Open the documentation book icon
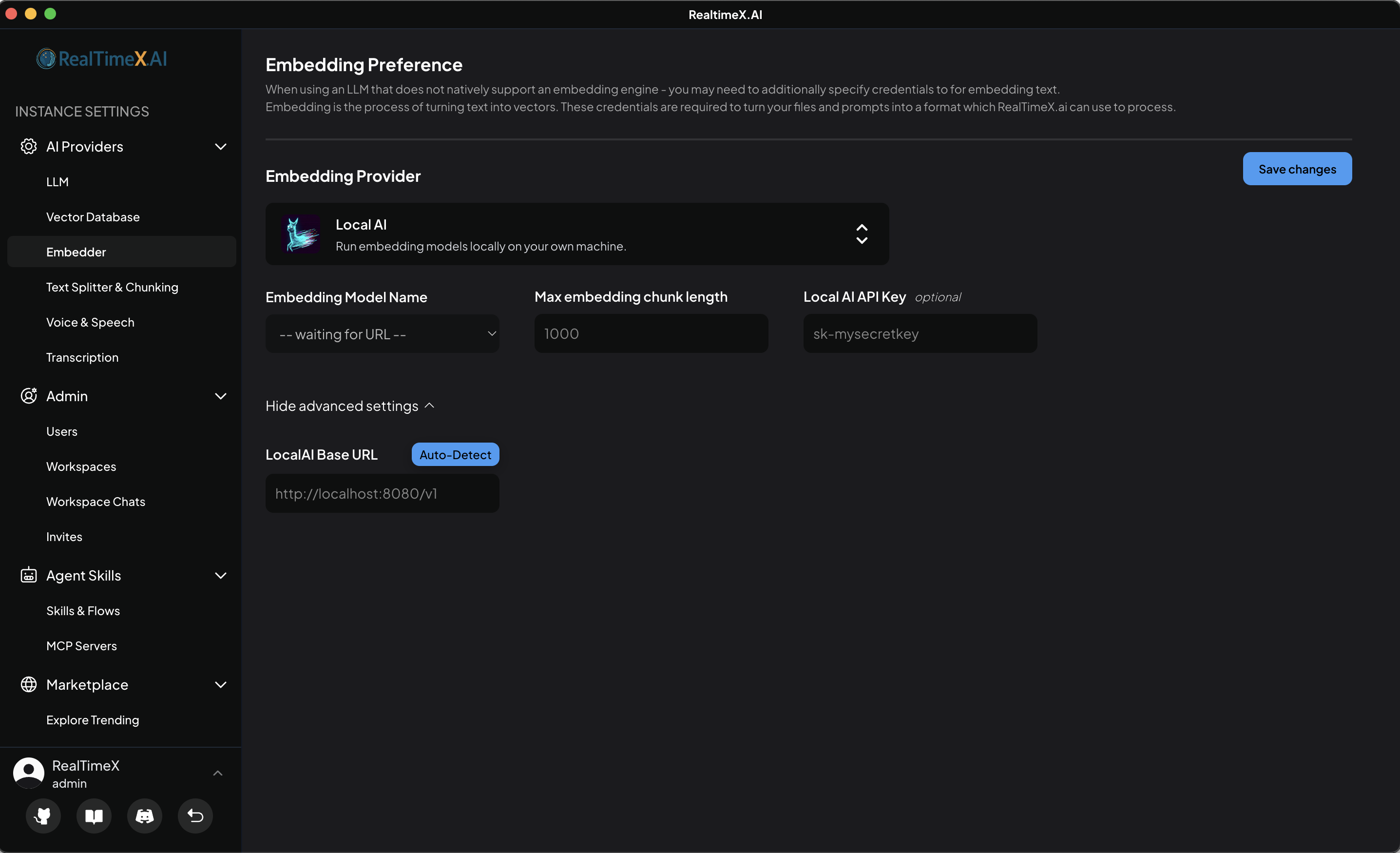This screenshot has height=853, width=1400. pos(94,816)
